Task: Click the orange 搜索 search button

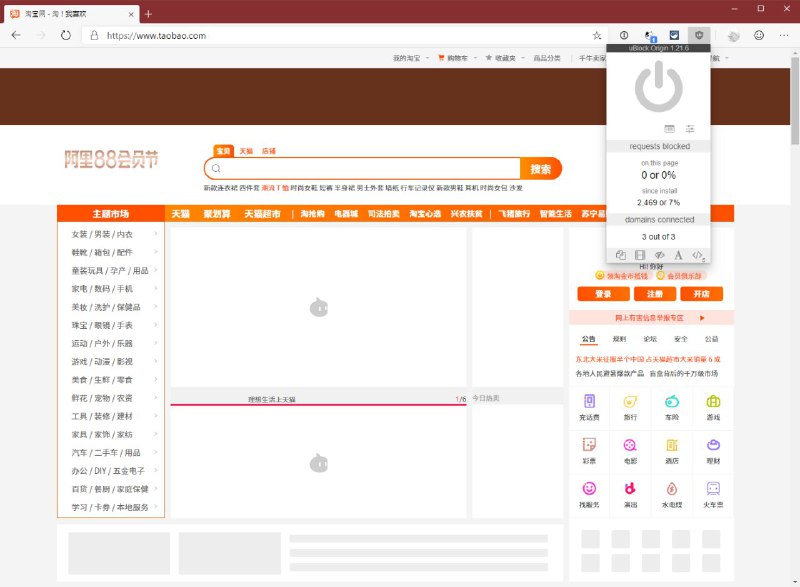Action: [x=541, y=169]
